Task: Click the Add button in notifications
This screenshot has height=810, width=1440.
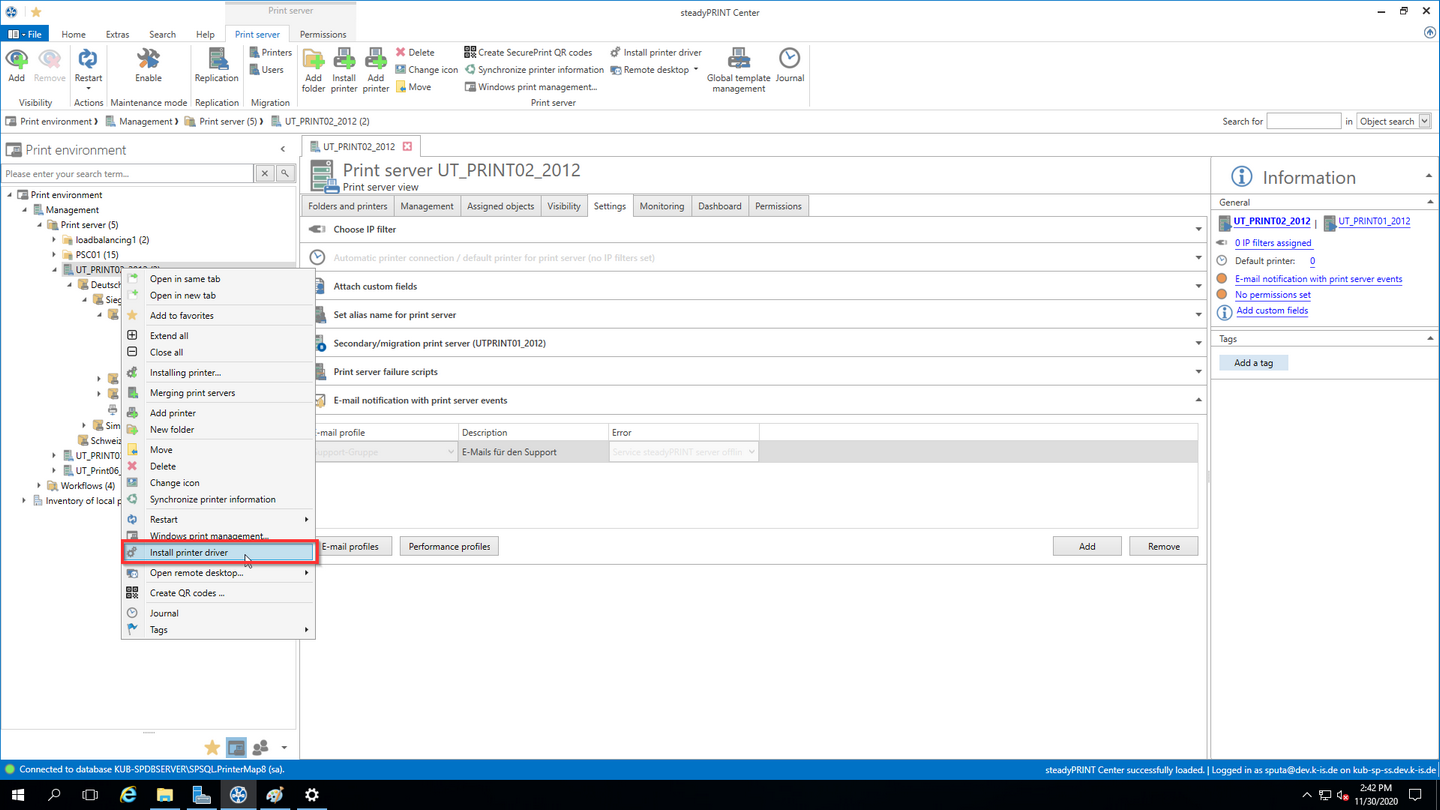Action: 1087,547
